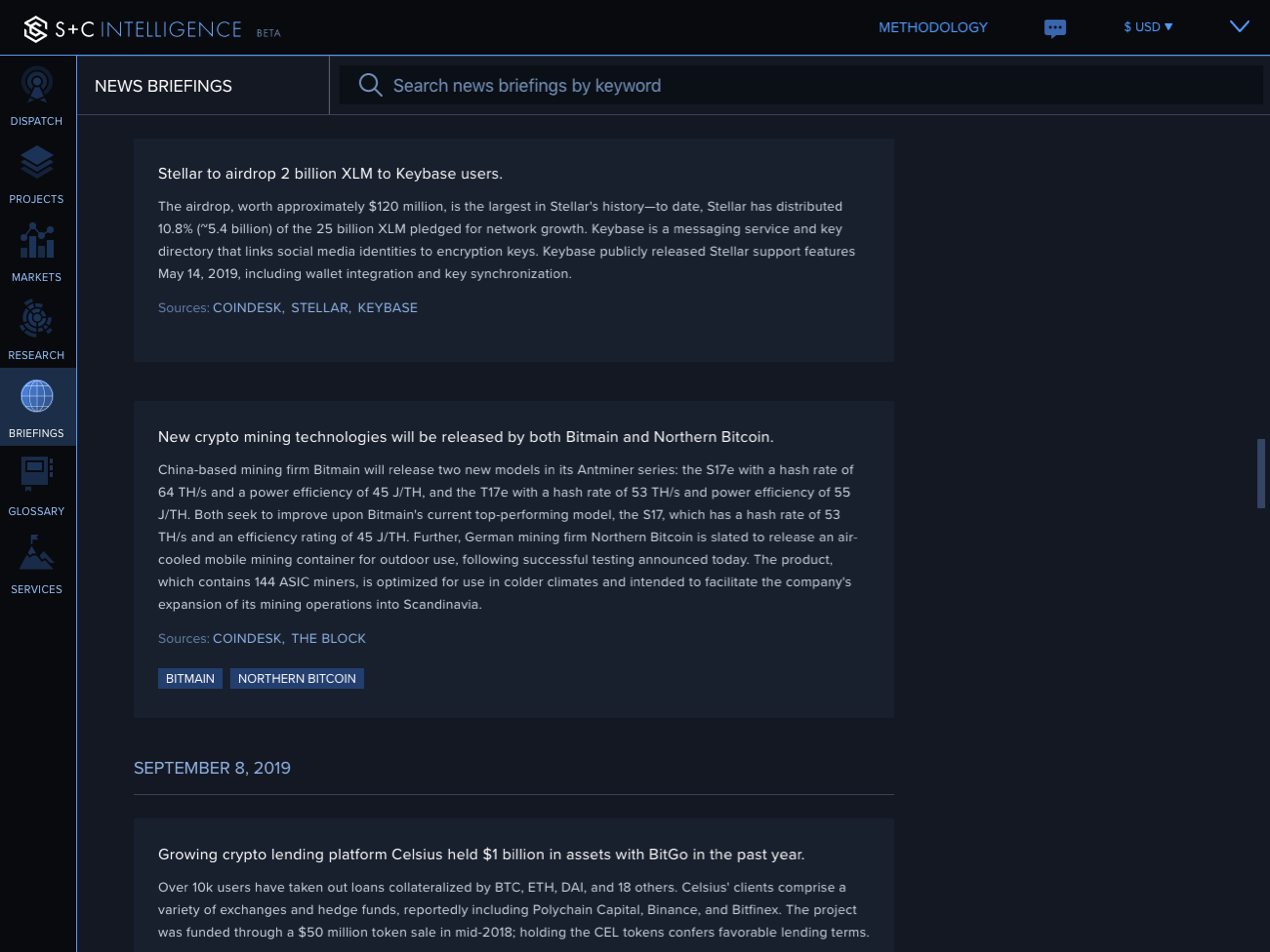Click the BETA label beside the logo
Viewport: 1270px width, 952px height.
point(268,33)
